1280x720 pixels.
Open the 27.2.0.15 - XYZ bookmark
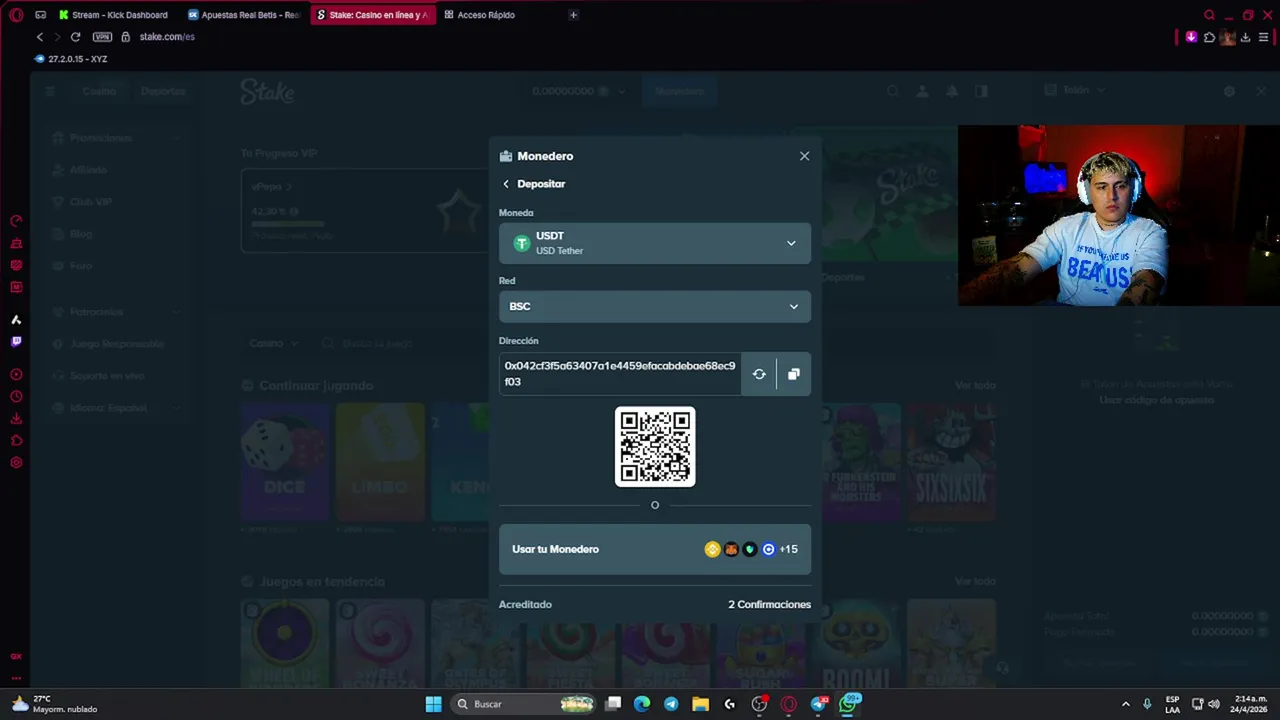pos(71,59)
